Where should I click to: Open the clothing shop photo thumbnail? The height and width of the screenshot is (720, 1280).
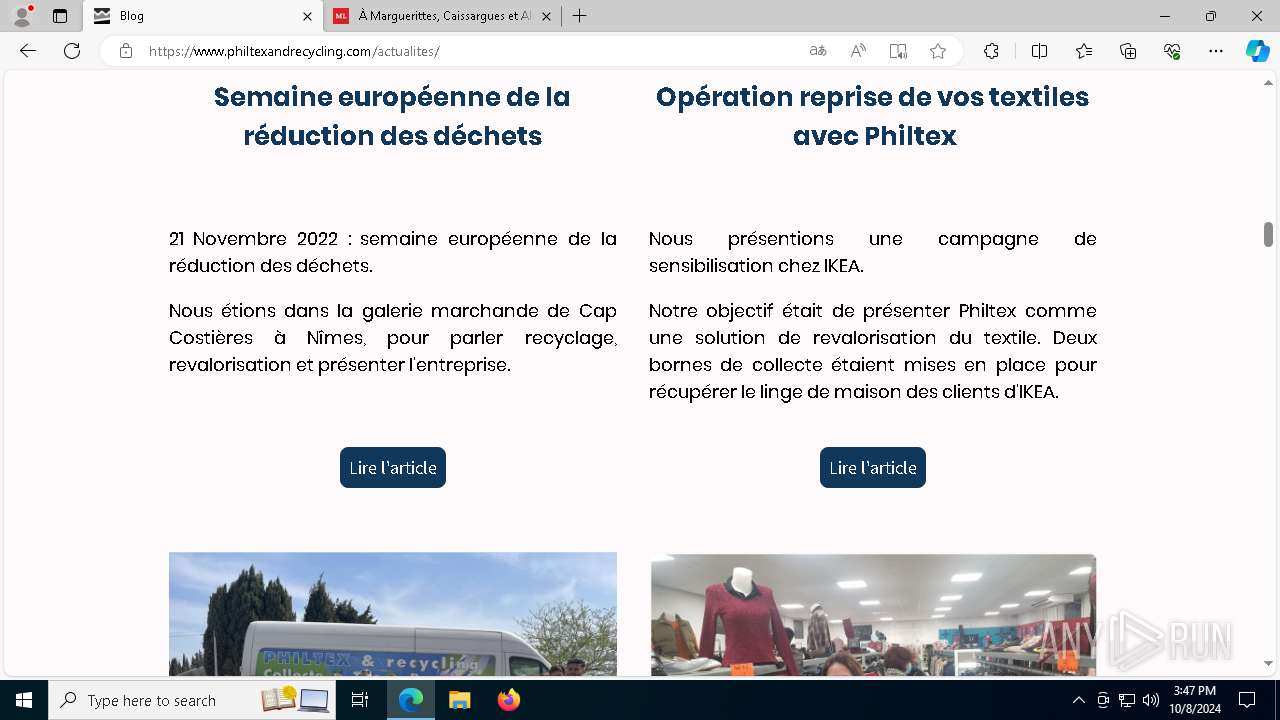coord(873,614)
